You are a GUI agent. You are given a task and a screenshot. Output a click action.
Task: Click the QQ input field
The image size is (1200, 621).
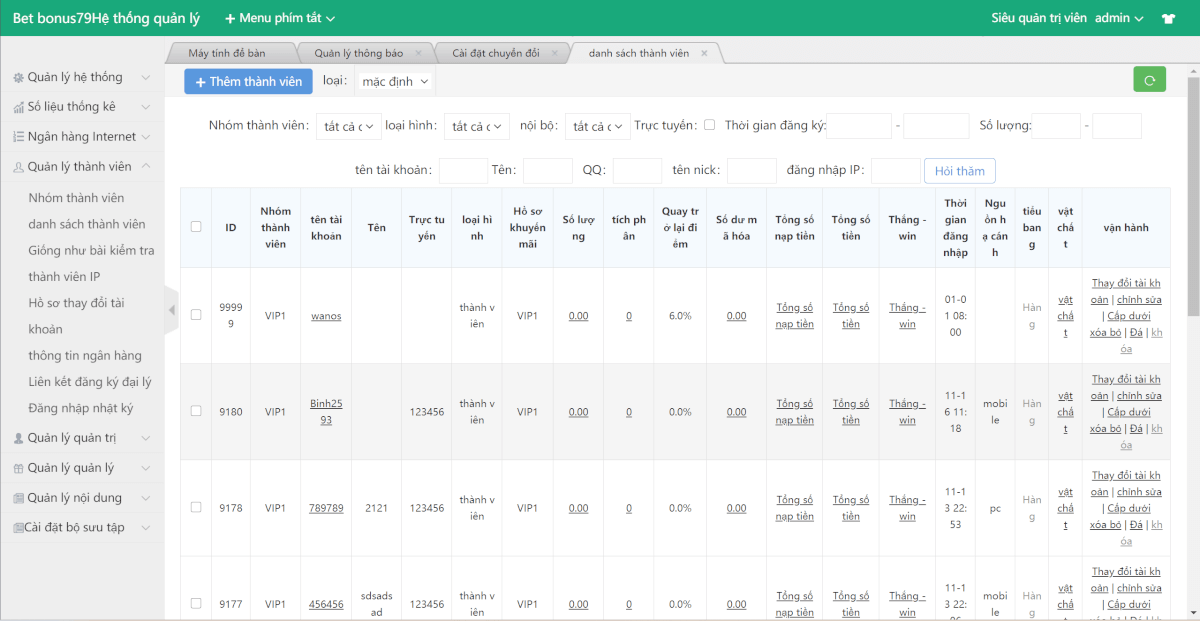click(637, 171)
